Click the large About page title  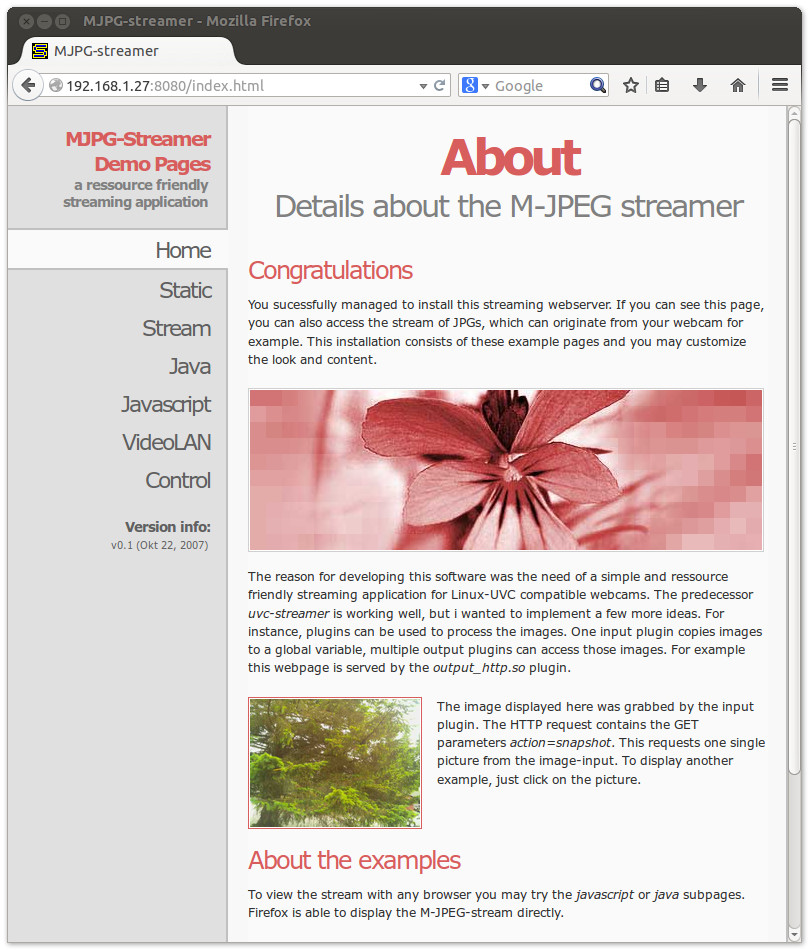(511, 158)
